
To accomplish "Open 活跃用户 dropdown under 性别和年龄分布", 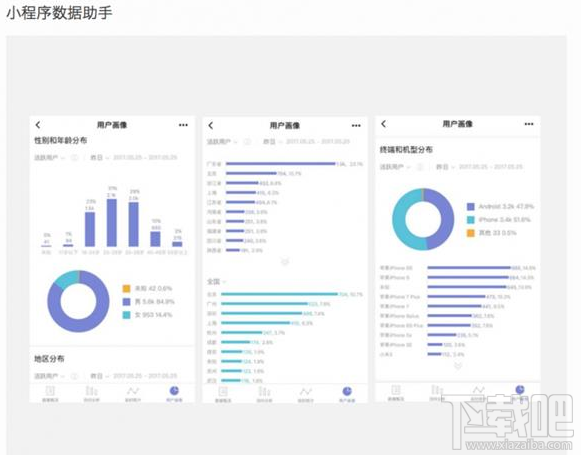I will pos(50,157).
